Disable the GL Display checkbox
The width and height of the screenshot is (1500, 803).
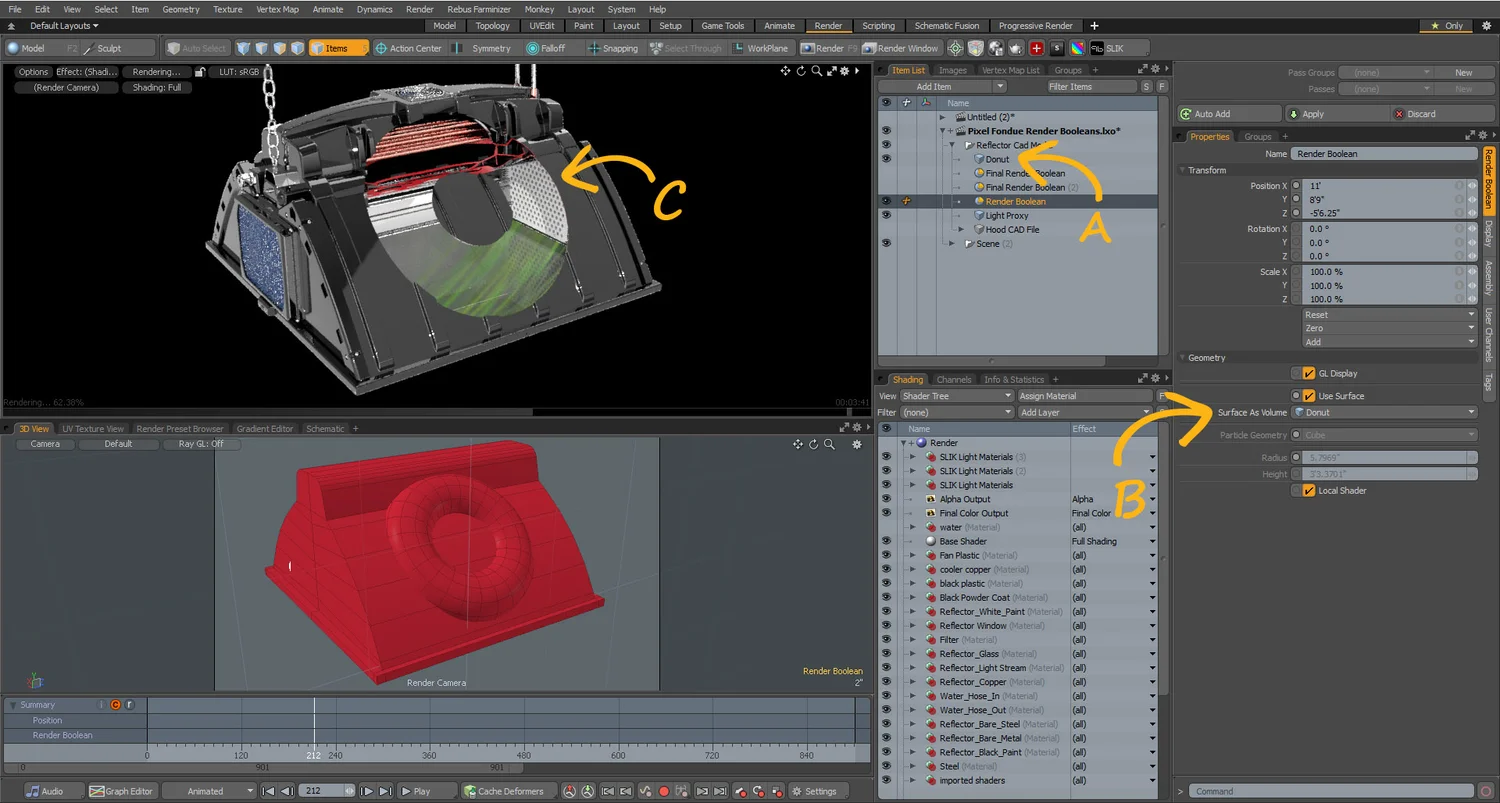[x=1307, y=373]
